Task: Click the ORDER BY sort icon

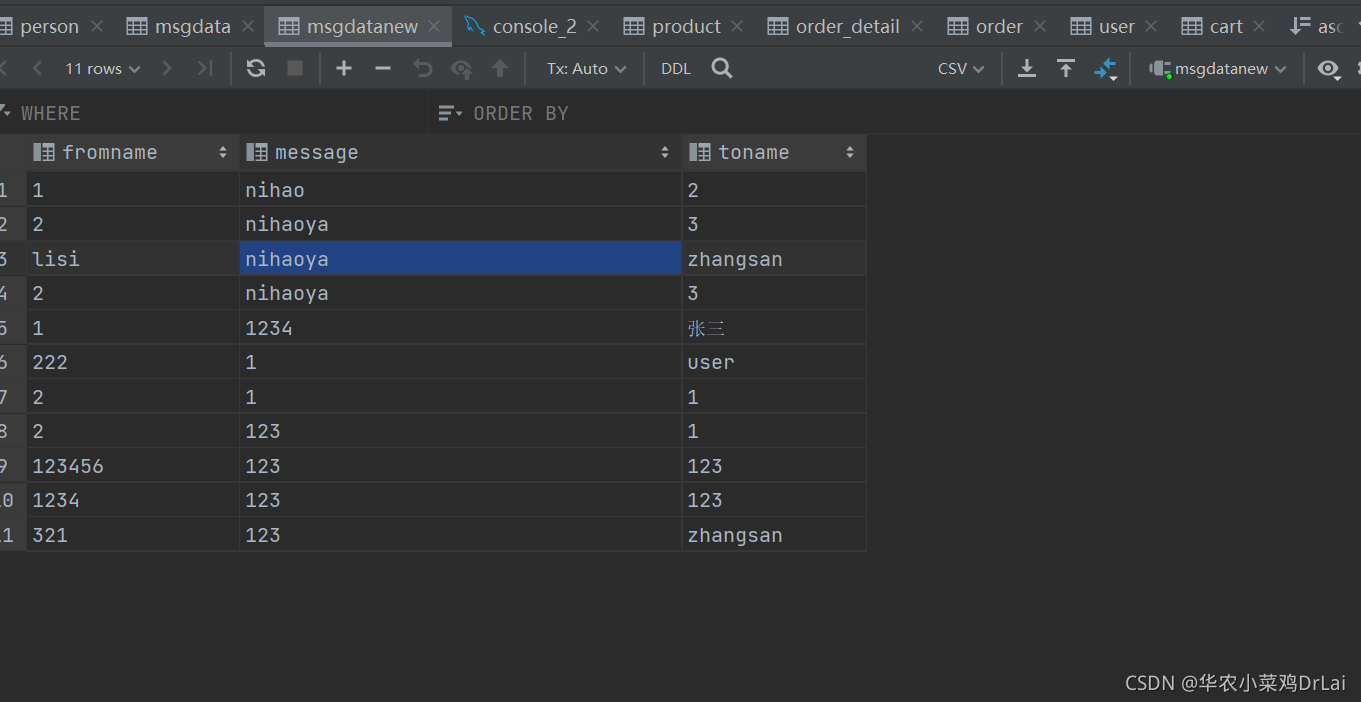Action: click(450, 113)
